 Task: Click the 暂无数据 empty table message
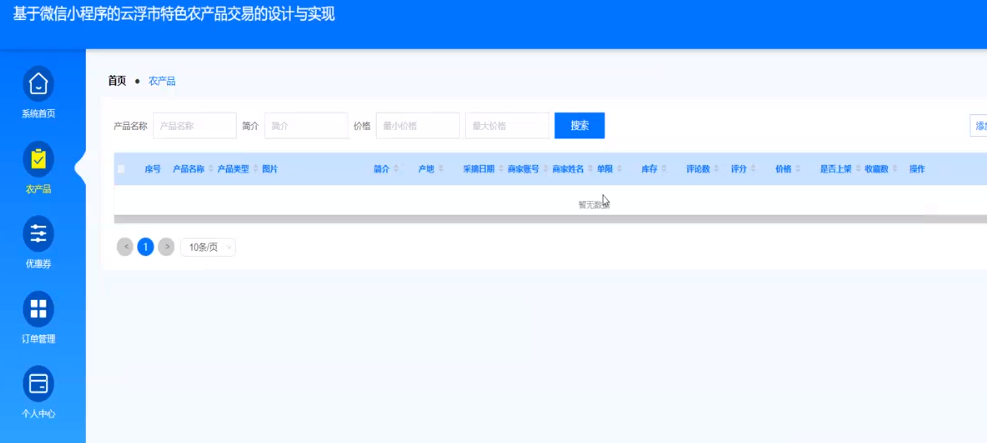coord(594,205)
